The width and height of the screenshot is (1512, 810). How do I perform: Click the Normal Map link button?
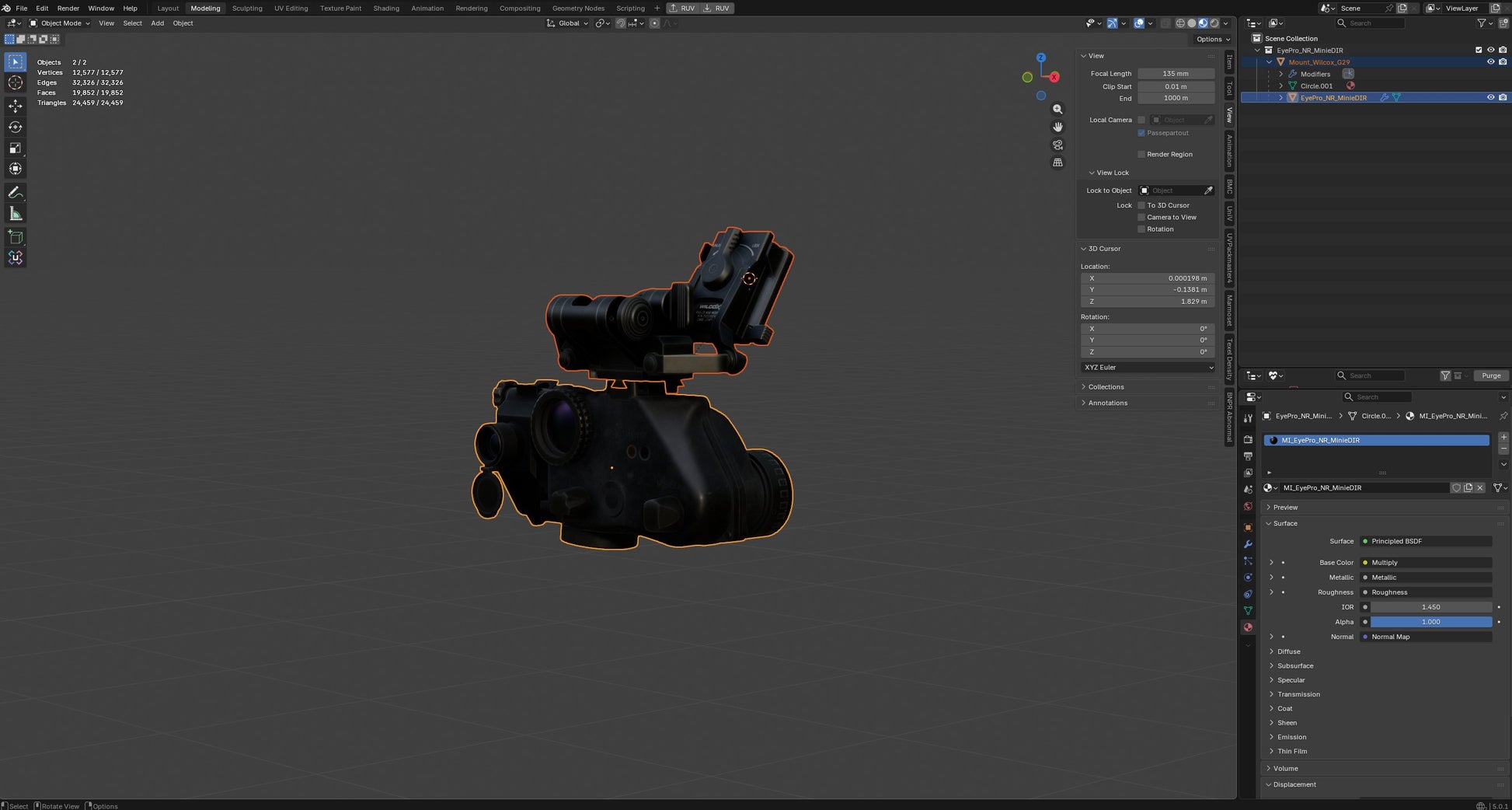pos(1426,637)
